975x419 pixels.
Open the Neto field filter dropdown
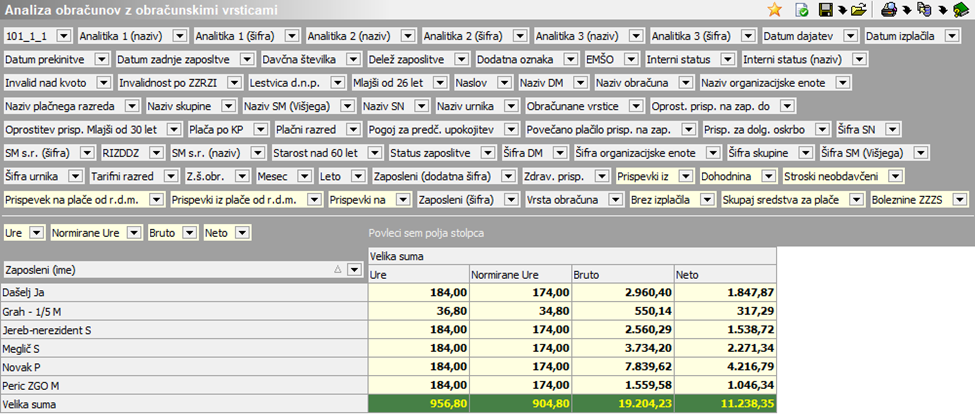pyautogui.click(x=243, y=232)
